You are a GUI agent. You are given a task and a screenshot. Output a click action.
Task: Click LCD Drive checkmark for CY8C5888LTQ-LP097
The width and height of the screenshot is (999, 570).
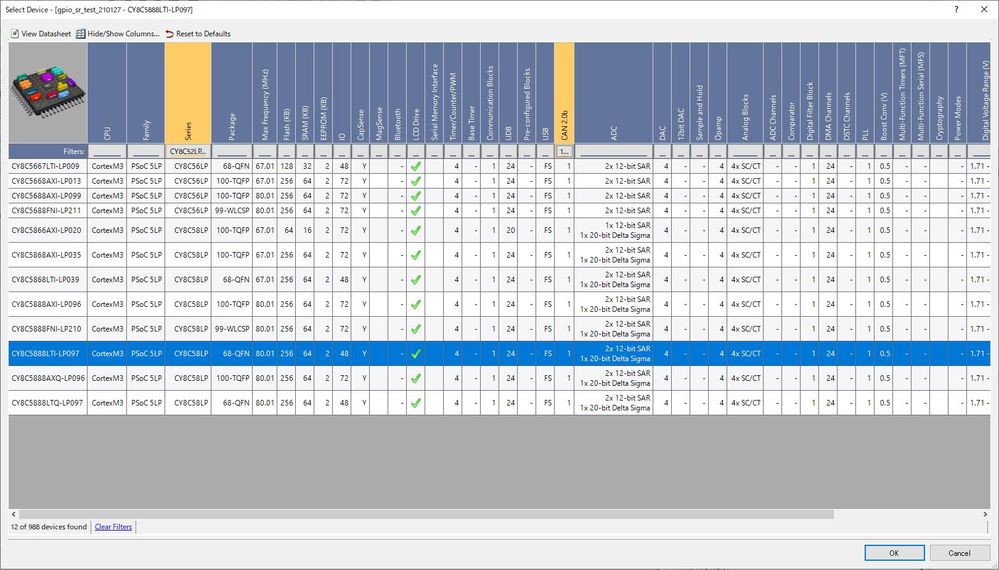[415, 402]
